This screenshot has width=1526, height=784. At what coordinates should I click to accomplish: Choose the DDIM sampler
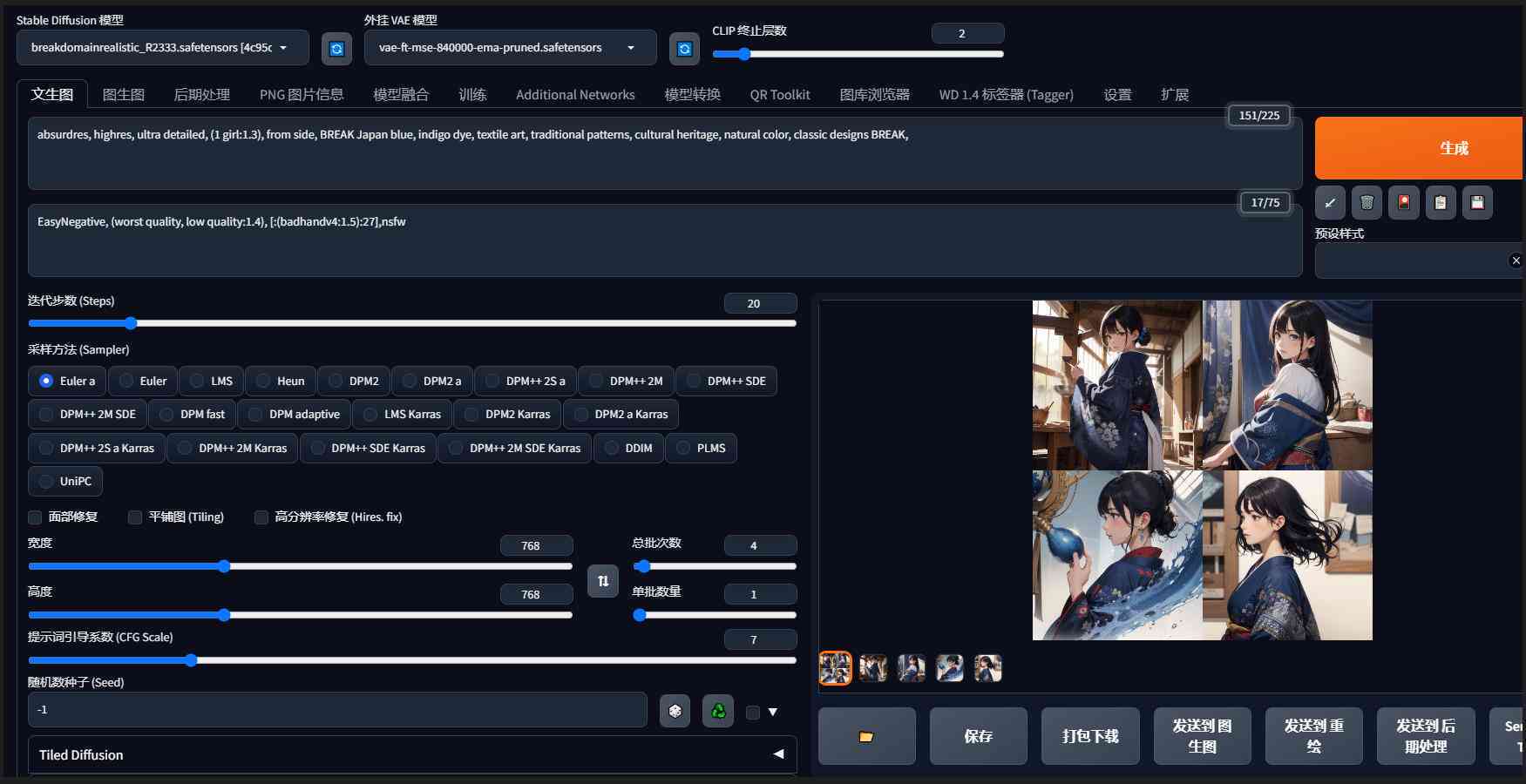628,448
